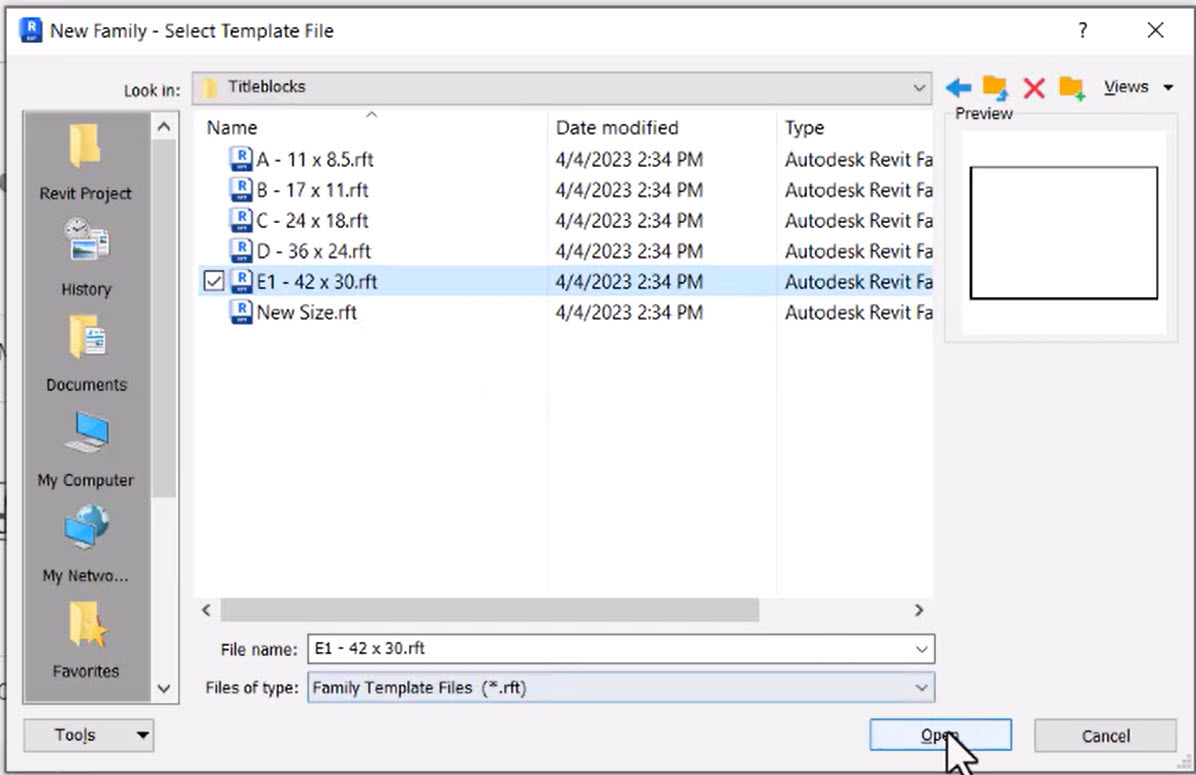1196x775 pixels.
Task: Uncheck the E1 - 42 x 30.rft checkbox
Action: (x=214, y=281)
